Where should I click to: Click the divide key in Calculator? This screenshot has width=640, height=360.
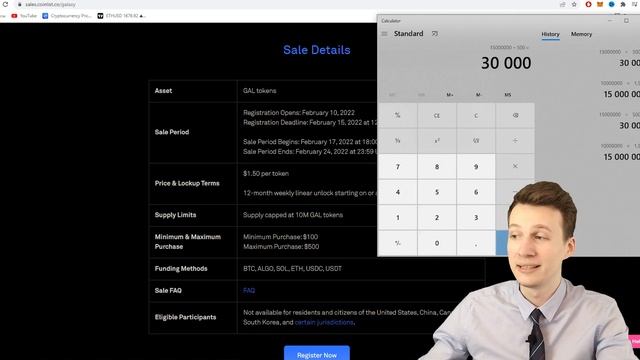pos(515,141)
